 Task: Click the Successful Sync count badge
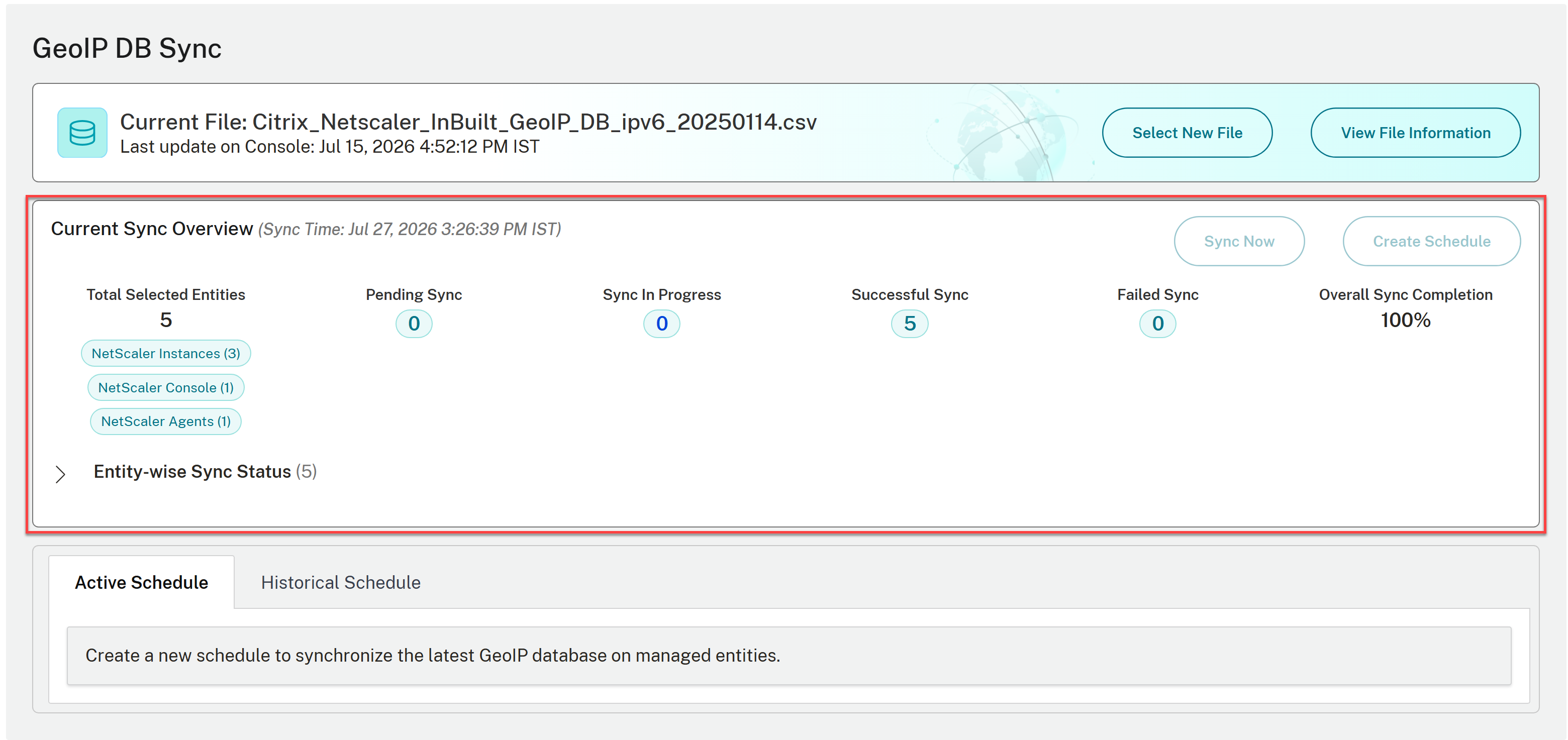coord(910,323)
